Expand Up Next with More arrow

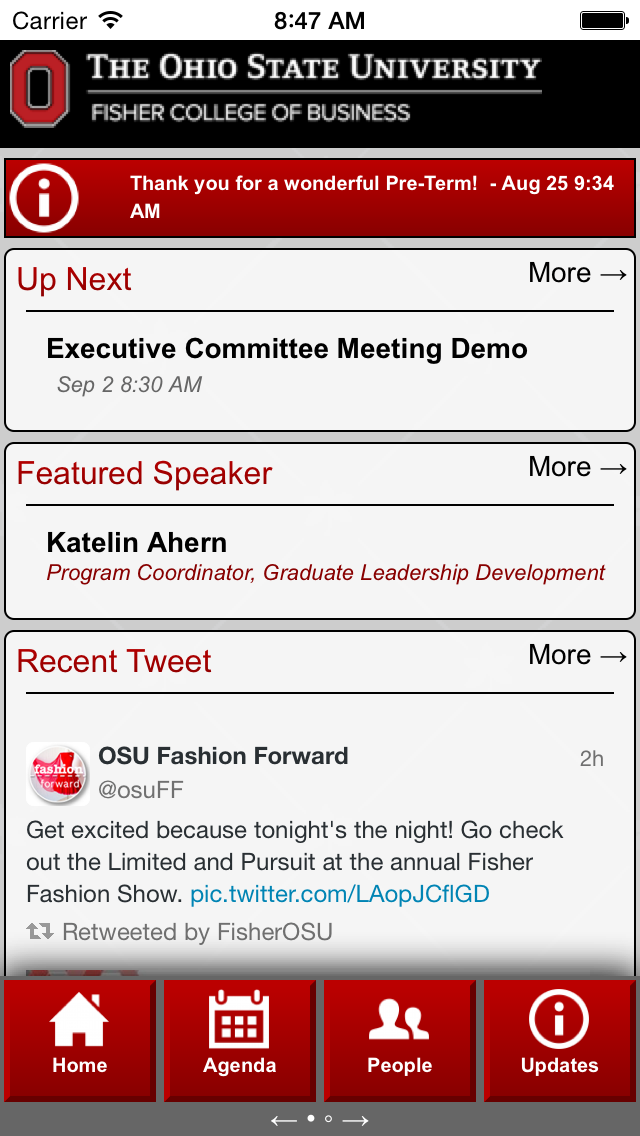pyautogui.click(x=577, y=273)
